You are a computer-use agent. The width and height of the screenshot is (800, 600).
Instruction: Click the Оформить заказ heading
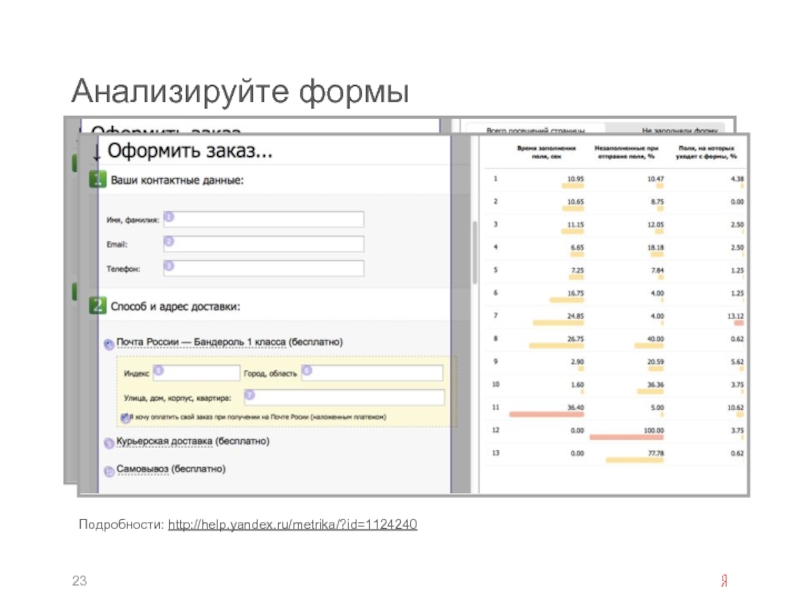(x=190, y=151)
